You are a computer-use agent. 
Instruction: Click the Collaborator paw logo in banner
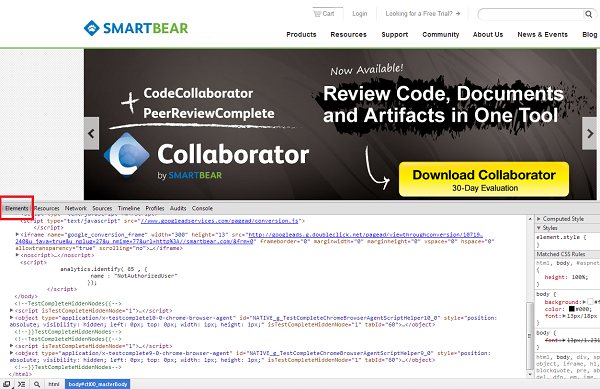(x=127, y=155)
